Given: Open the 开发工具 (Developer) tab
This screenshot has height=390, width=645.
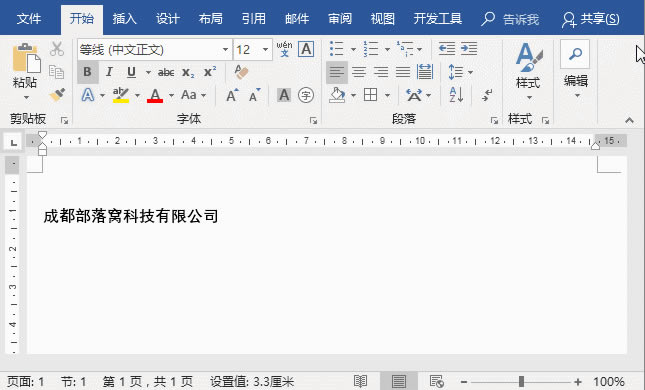Looking at the screenshot, I should tap(438, 19).
